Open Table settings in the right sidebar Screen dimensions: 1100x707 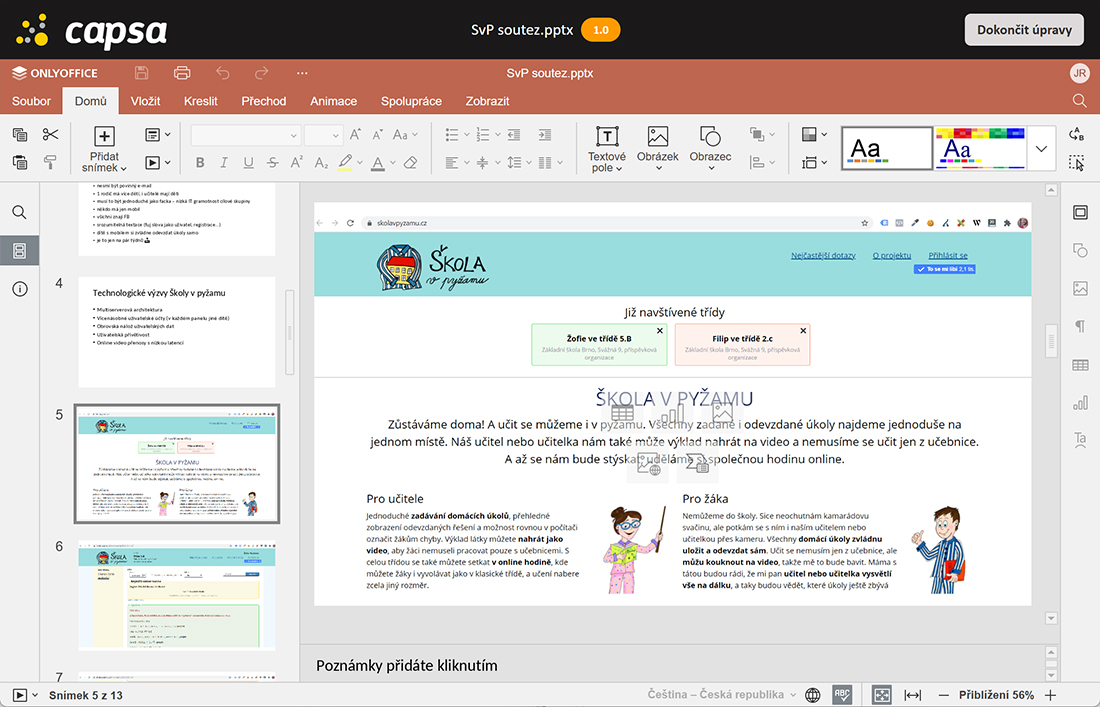click(x=1080, y=365)
